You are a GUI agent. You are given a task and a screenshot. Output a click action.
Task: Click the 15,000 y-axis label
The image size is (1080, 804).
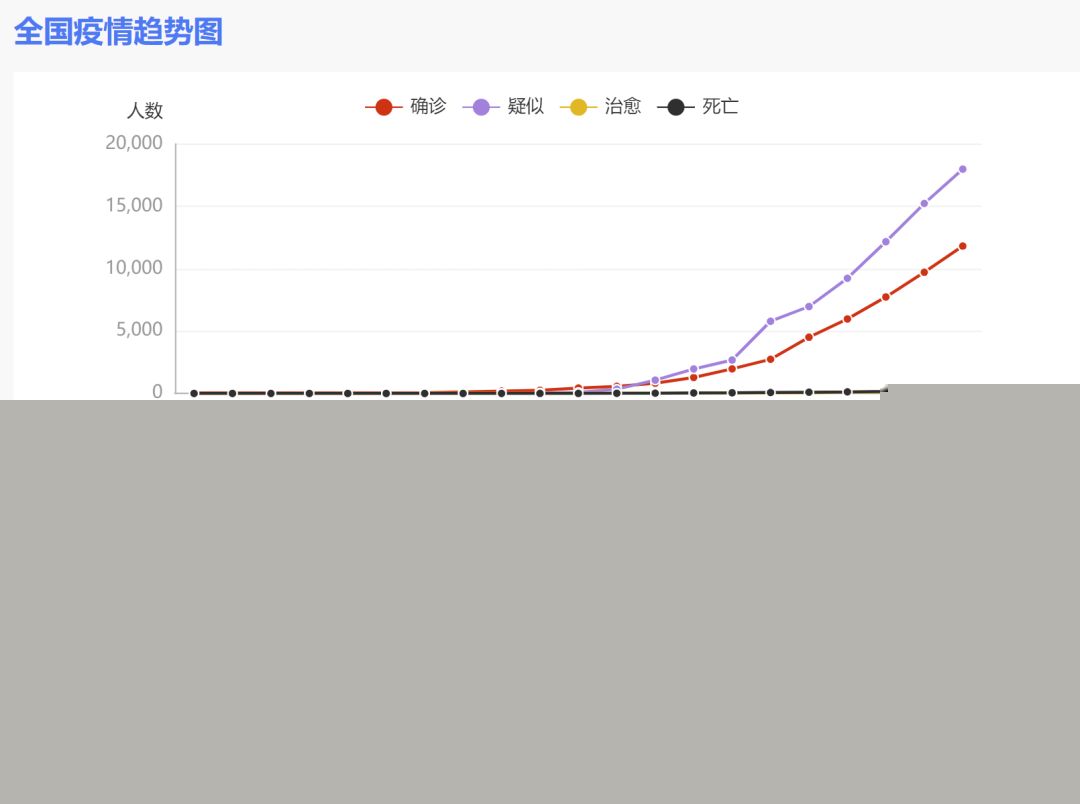click(x=134, y=206)
